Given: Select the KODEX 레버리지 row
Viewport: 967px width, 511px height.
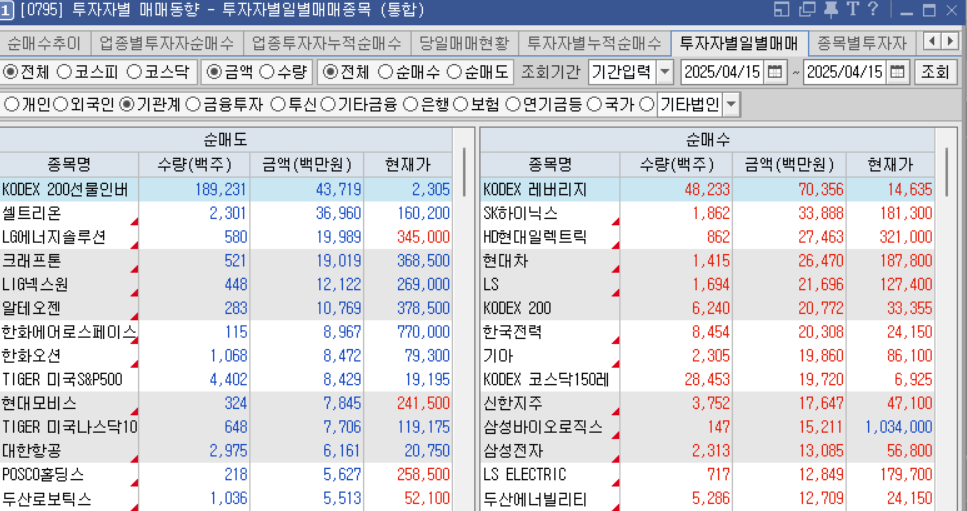Looking at the screenshot, I should (708, 189).
